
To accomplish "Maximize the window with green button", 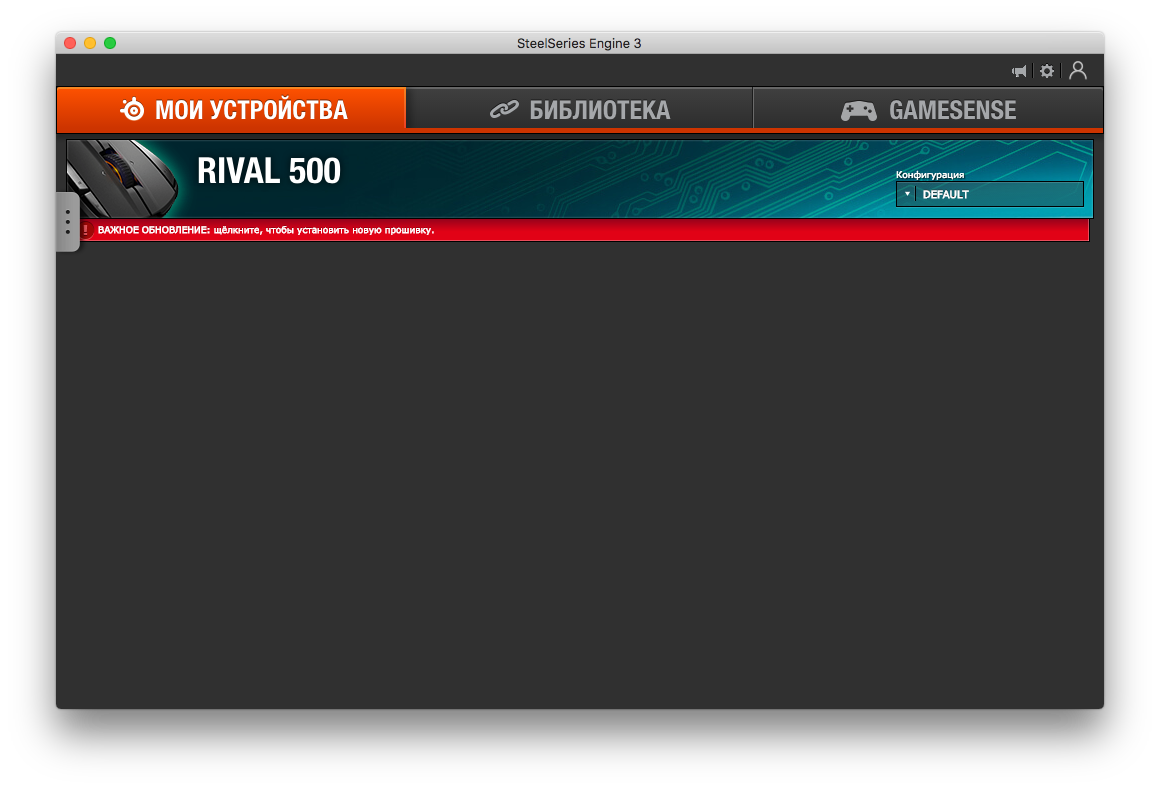I will tap(110, 43).
